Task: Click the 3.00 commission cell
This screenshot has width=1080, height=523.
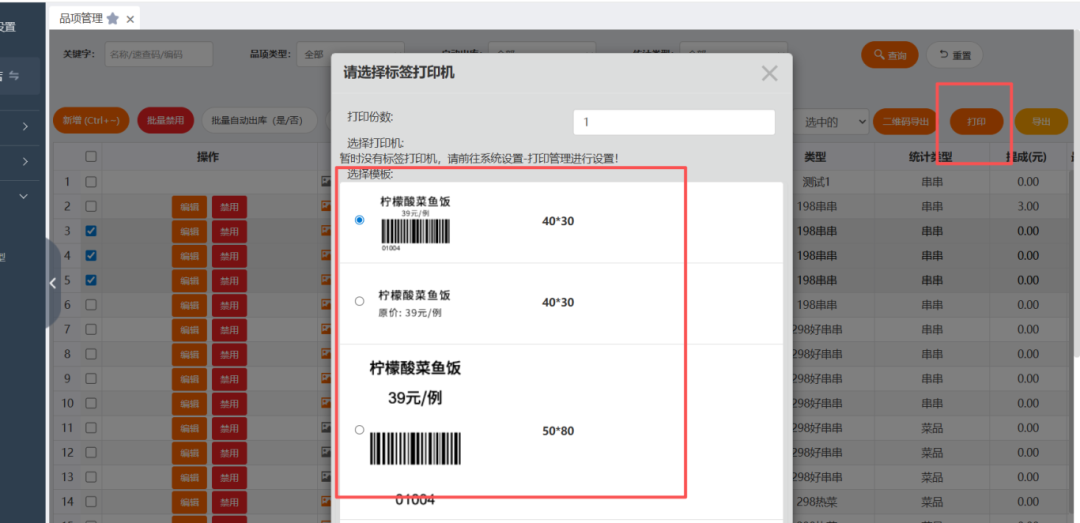Action: pos(1028,207)
